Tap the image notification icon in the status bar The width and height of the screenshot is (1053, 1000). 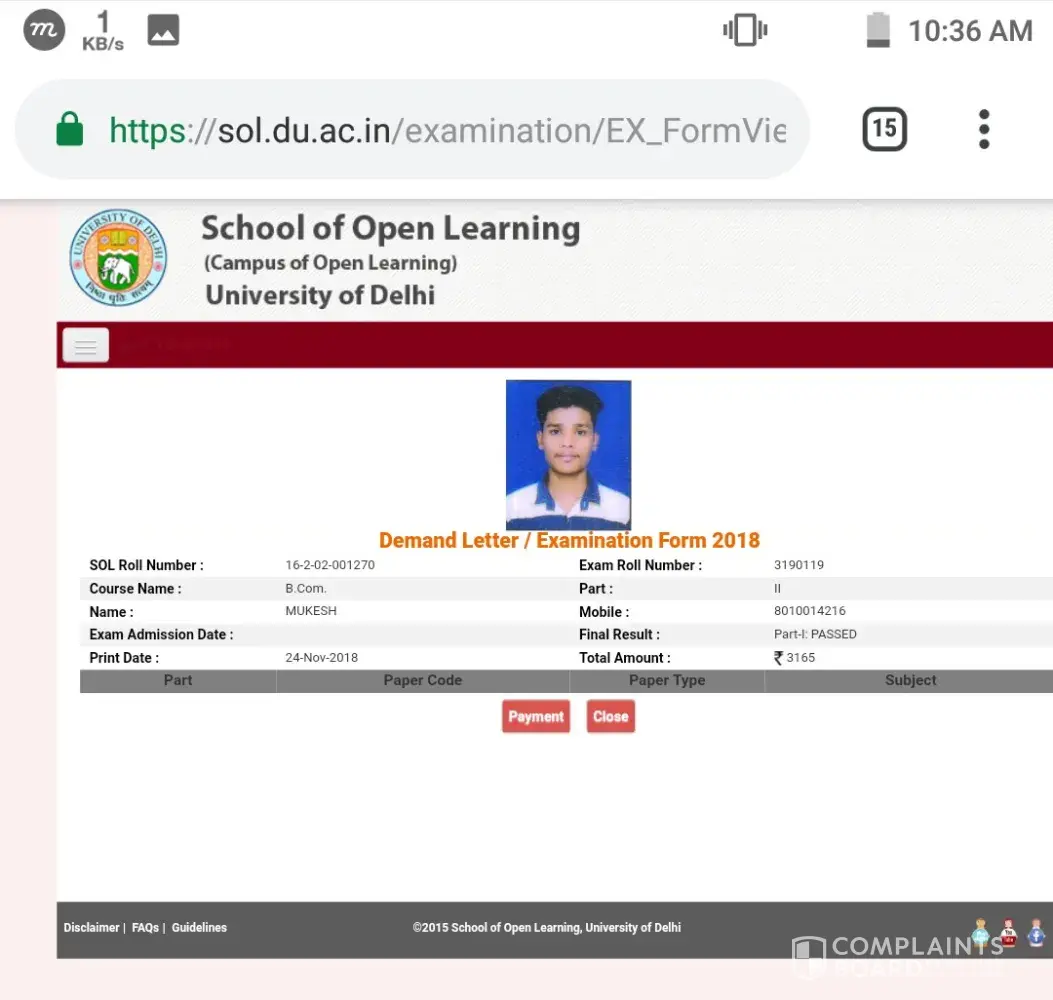click(x=163, y=30)
